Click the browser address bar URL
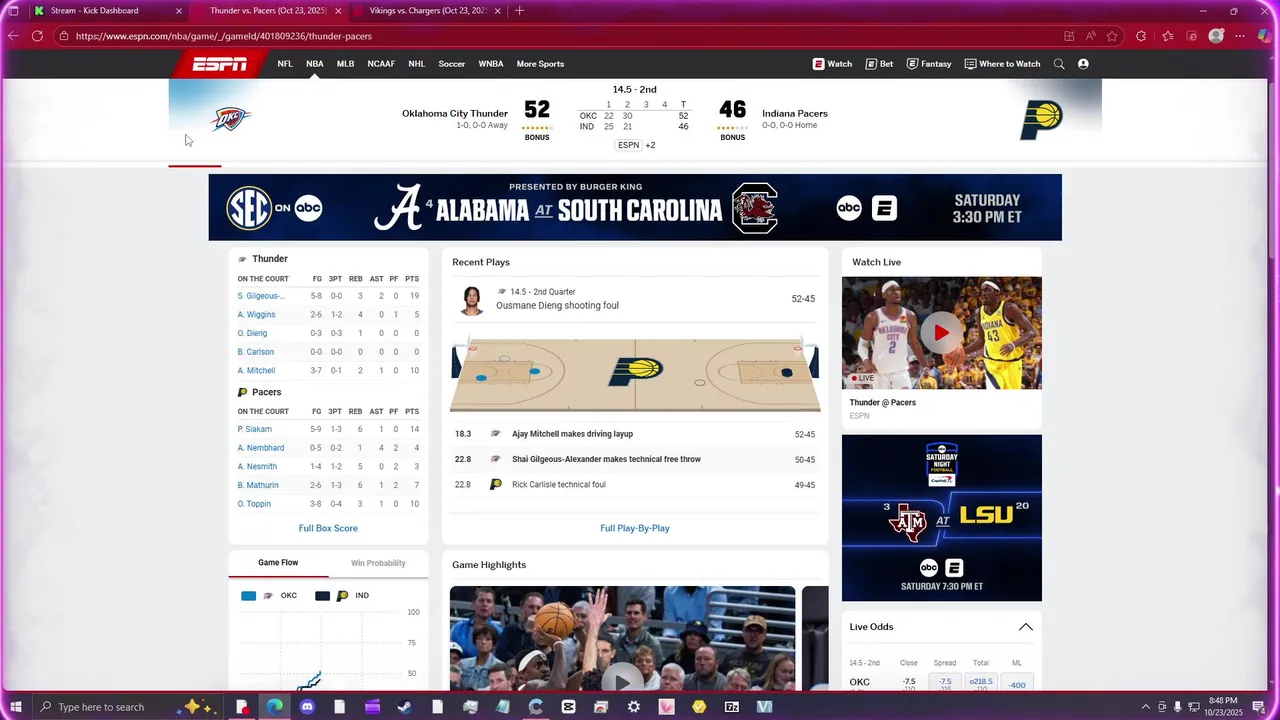 click(x=224, y=36)
